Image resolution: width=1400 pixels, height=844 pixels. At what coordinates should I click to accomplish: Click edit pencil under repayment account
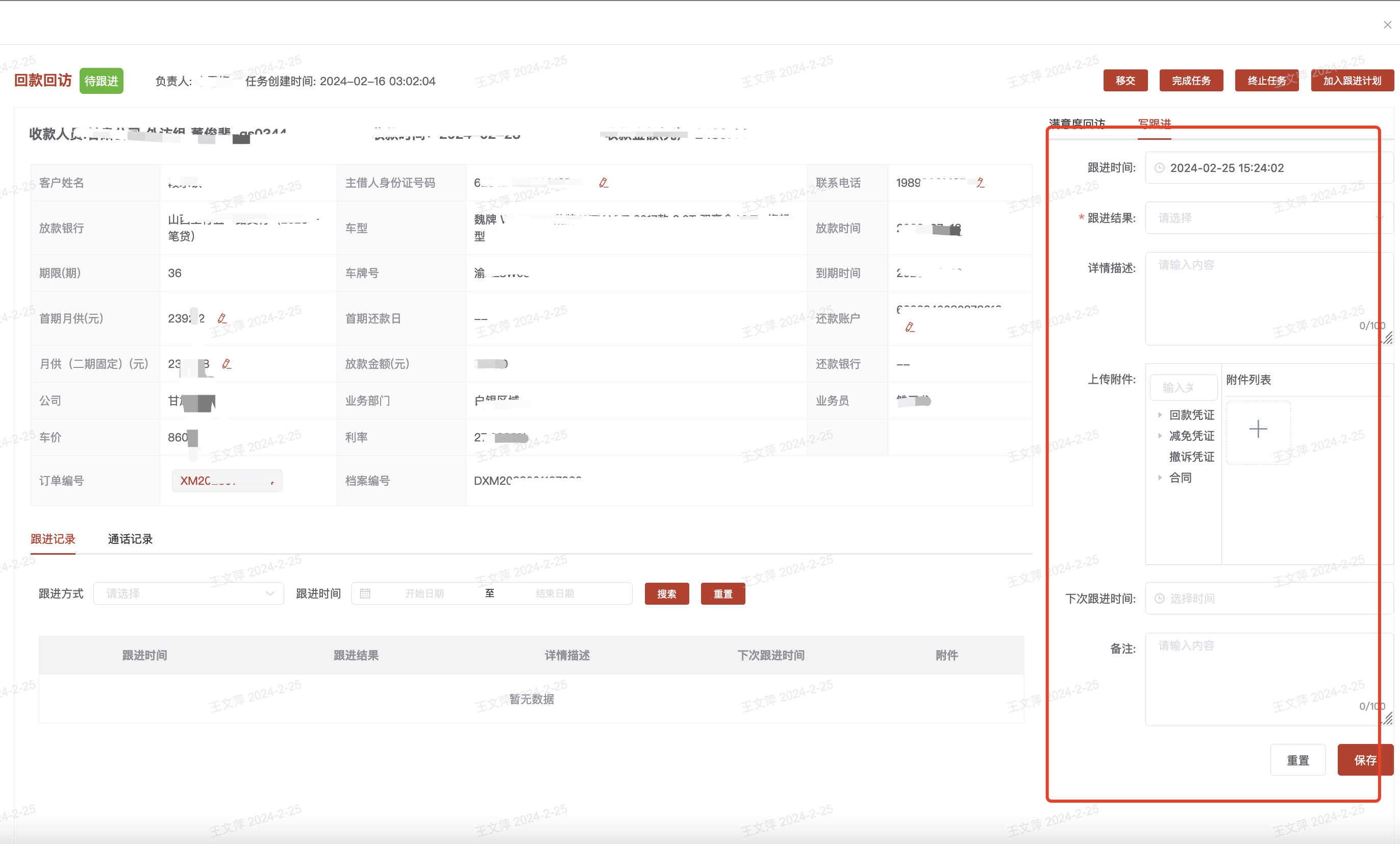pyautogui.click(x=910, y=328)
